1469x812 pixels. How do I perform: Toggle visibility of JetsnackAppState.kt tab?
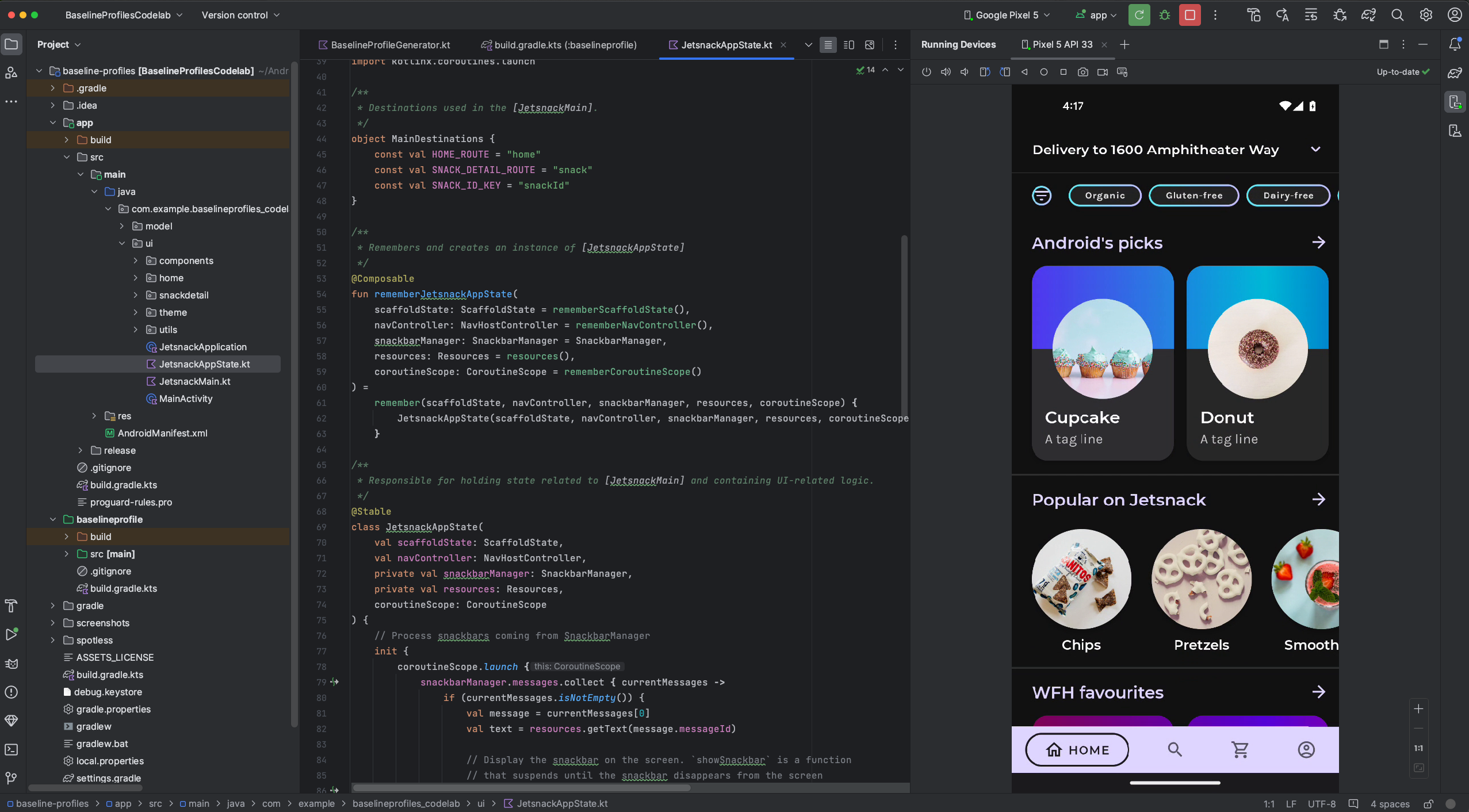tap(784, 45)
